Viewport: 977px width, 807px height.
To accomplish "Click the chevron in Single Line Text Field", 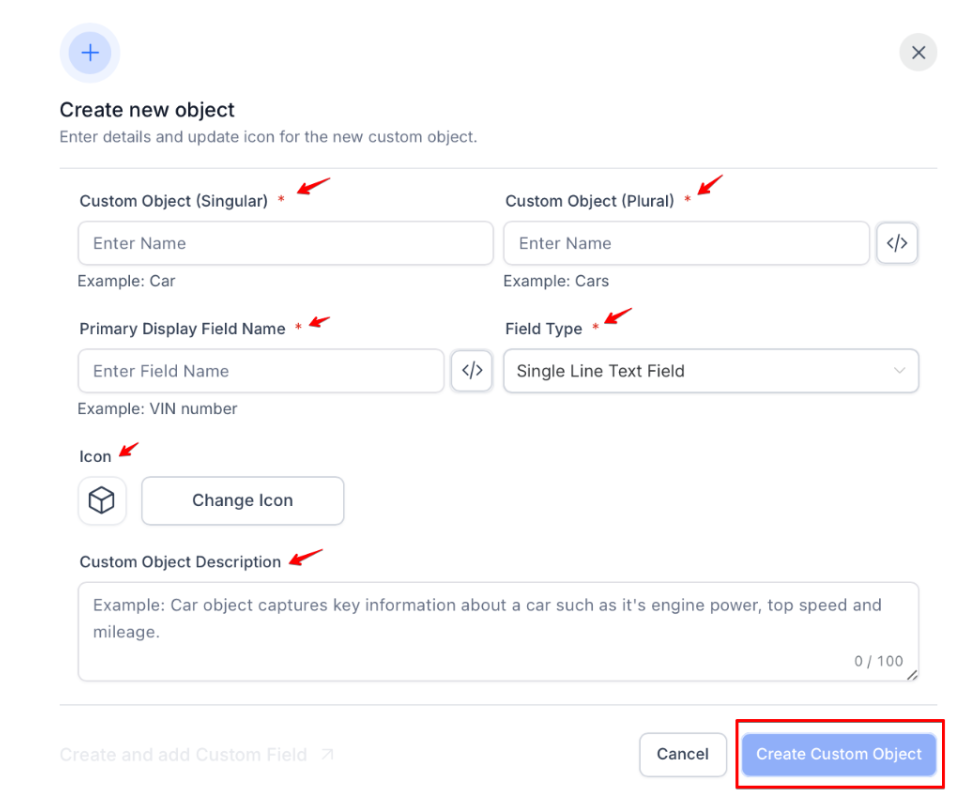I will pos(899,371).
